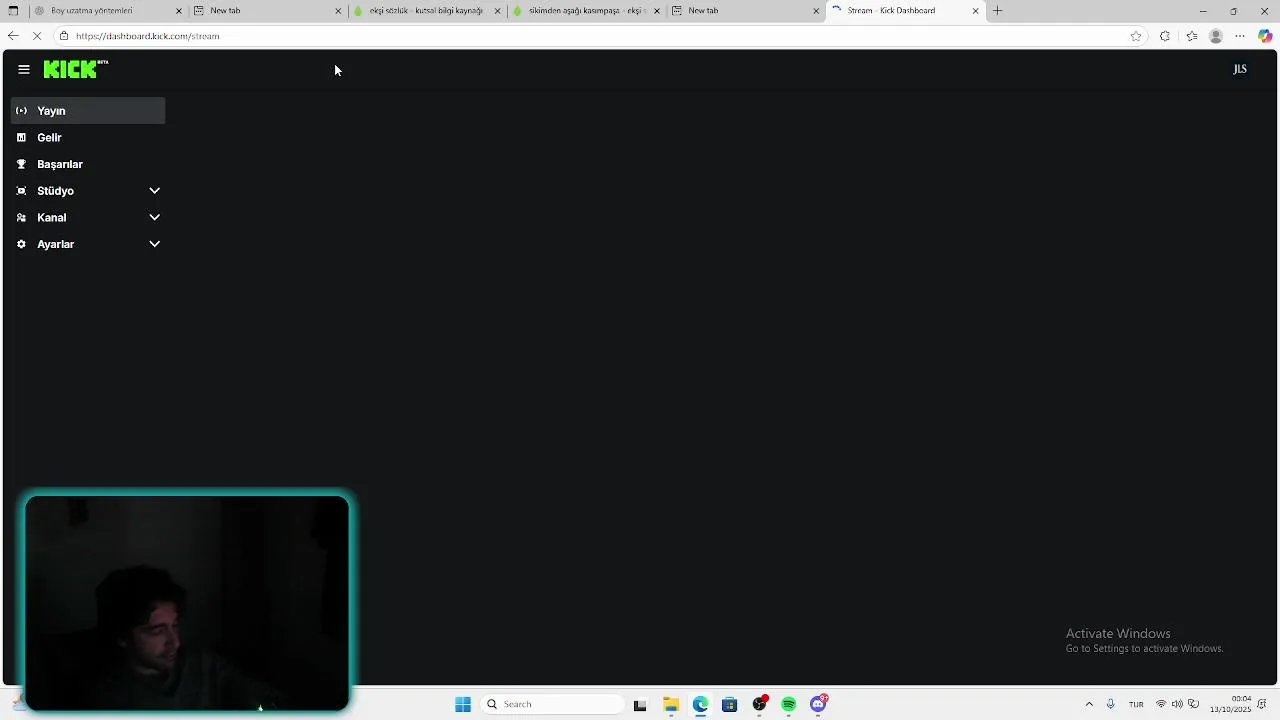Stop page loading button
Image resolution: width=1280 pixels, height=720 pixels.
click(x=37, y=36)
